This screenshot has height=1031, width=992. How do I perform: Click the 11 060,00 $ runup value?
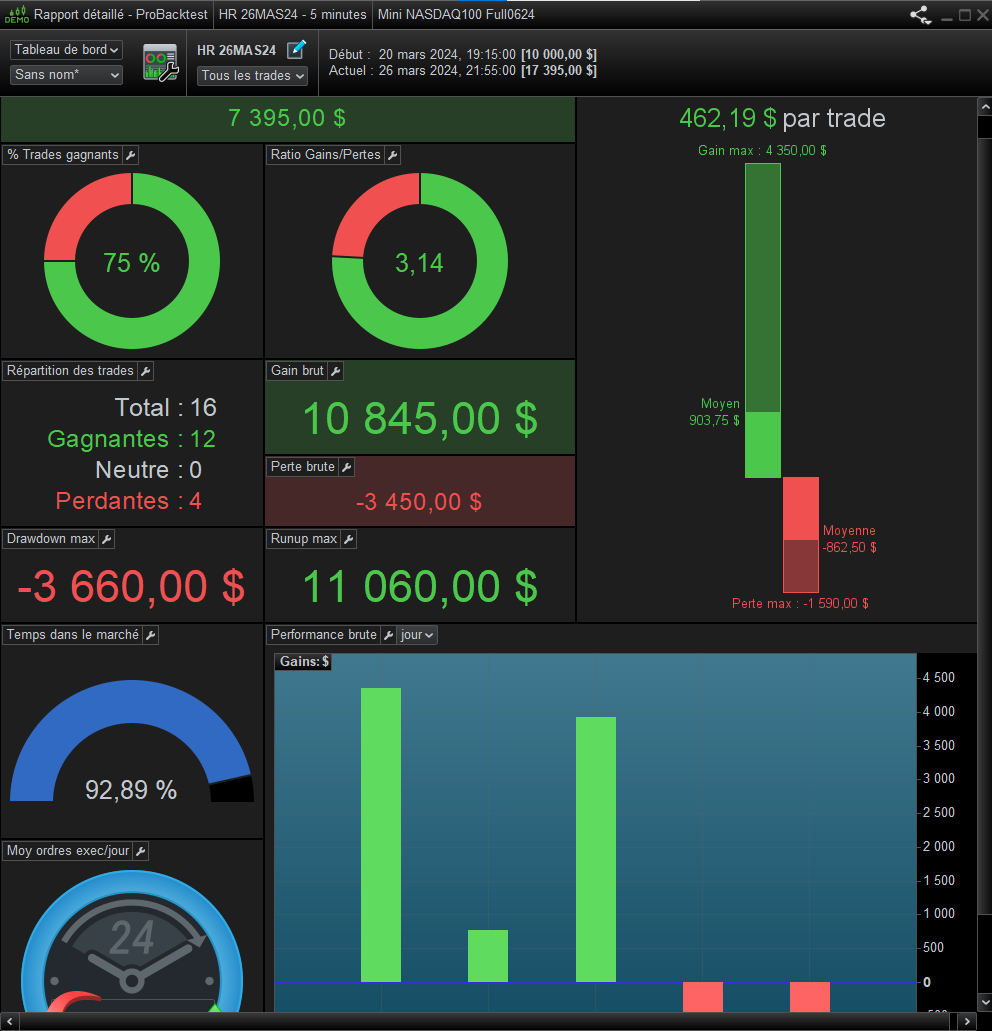click(420, 587)
